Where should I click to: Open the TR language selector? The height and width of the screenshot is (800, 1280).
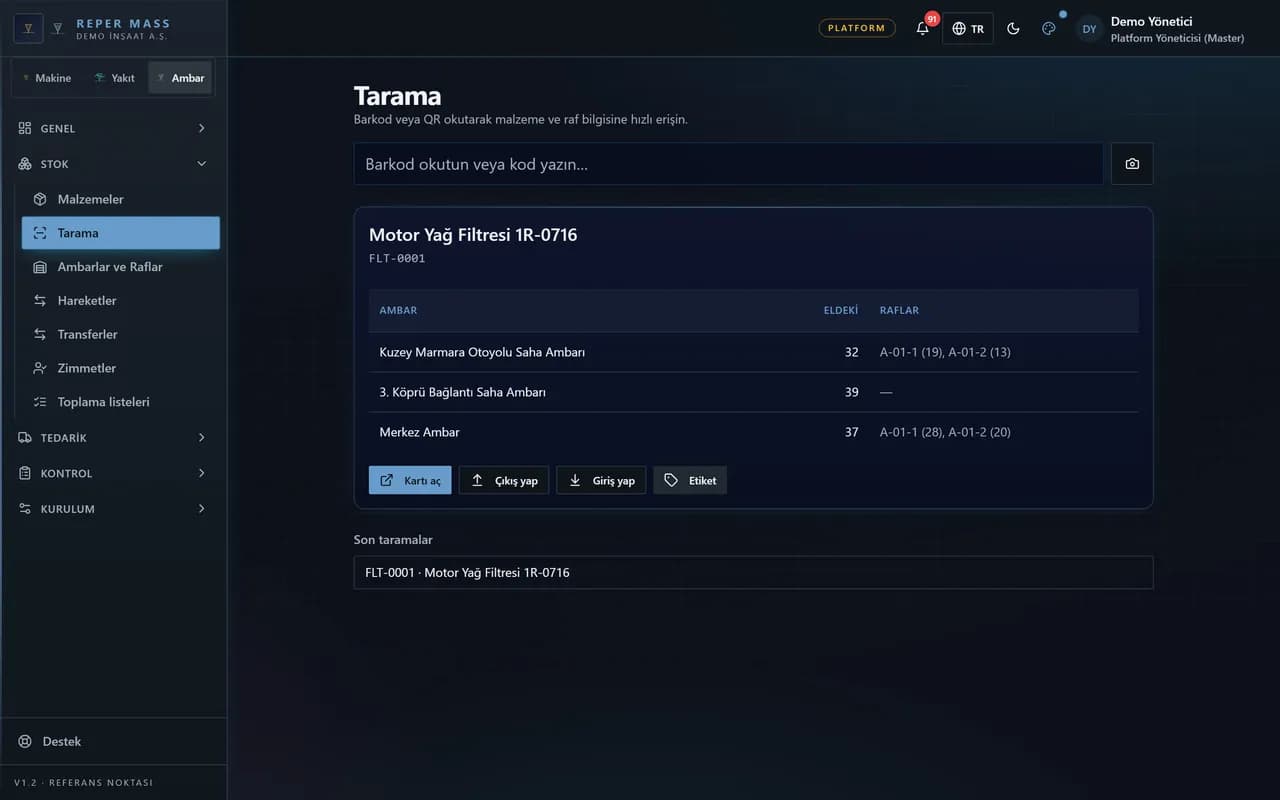[968, 28]
